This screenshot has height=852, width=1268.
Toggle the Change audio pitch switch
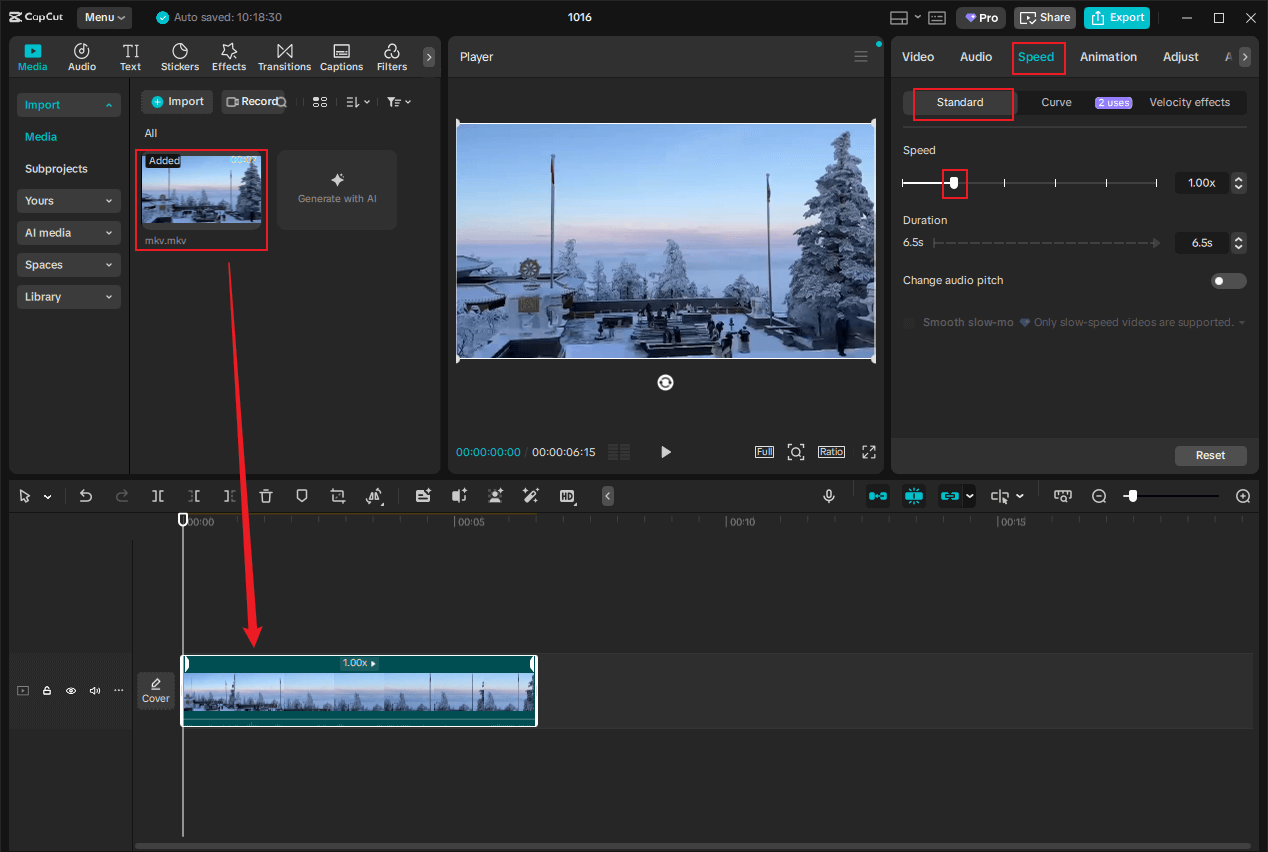point(1229,281)
